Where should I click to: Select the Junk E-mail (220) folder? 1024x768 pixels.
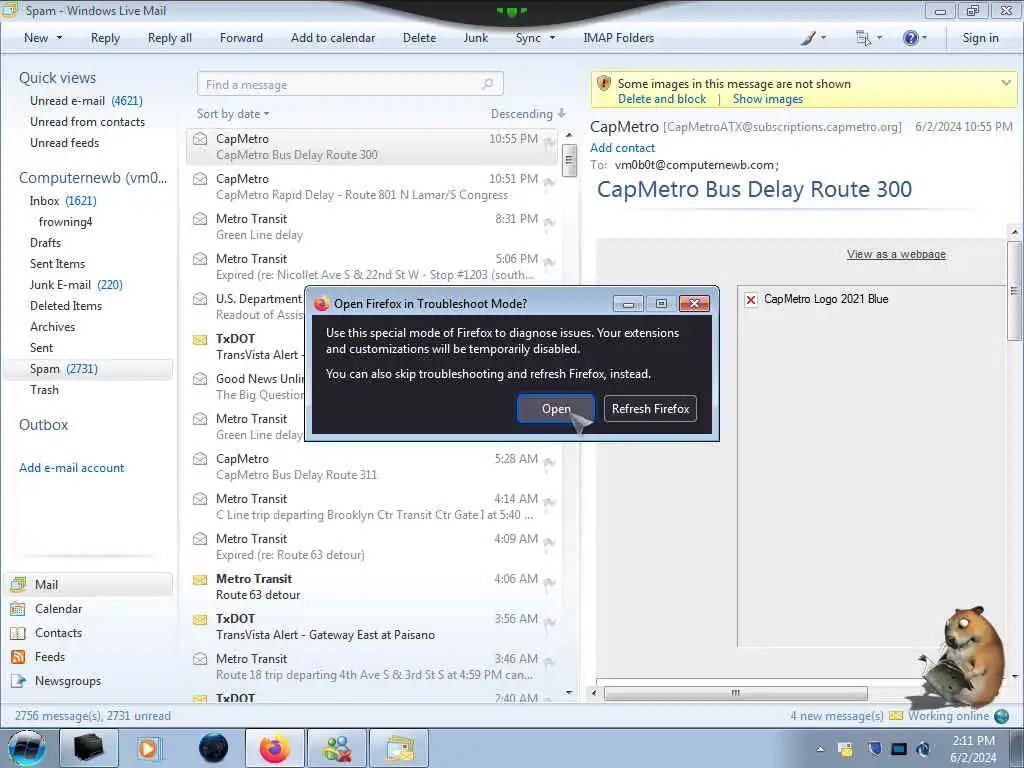(x=76, y=285)
